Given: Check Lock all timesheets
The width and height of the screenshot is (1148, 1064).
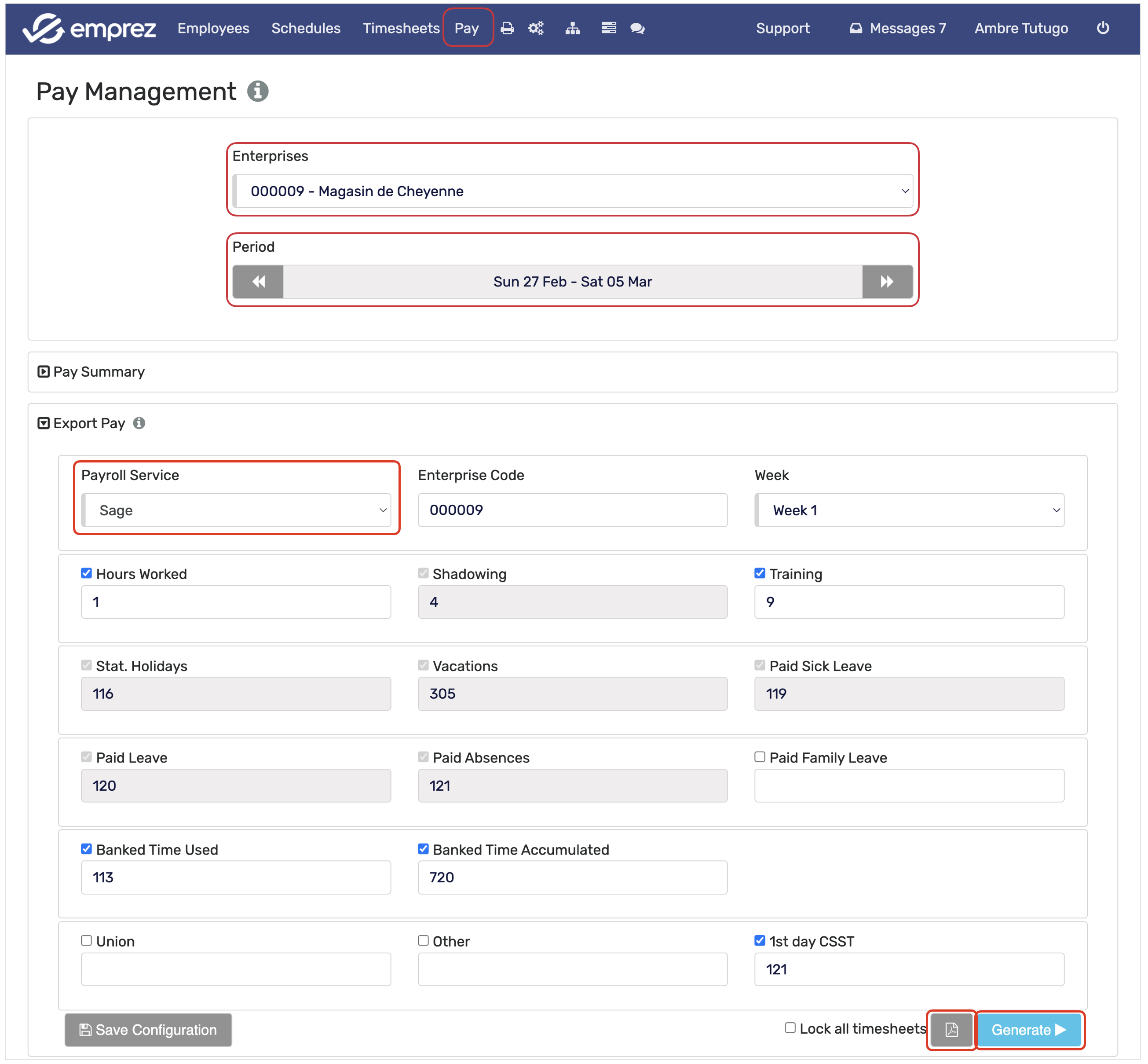Looking at the screenshot, I should pyautogui.click(x=790, y=1028).
